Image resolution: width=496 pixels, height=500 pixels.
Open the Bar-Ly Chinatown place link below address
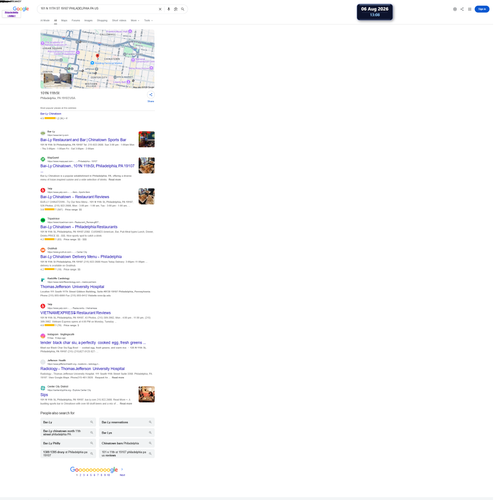(51, 114)
